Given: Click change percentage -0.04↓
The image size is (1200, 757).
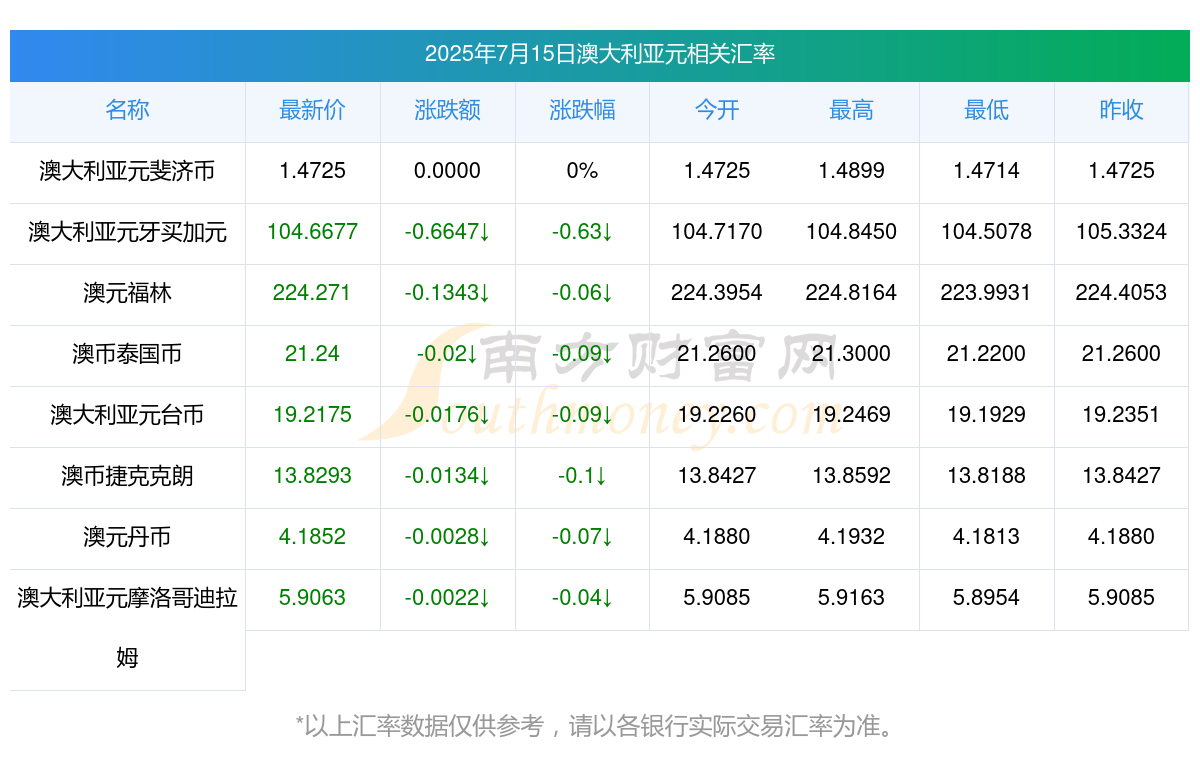Looking at the screenshot, I should pos(582,598).
